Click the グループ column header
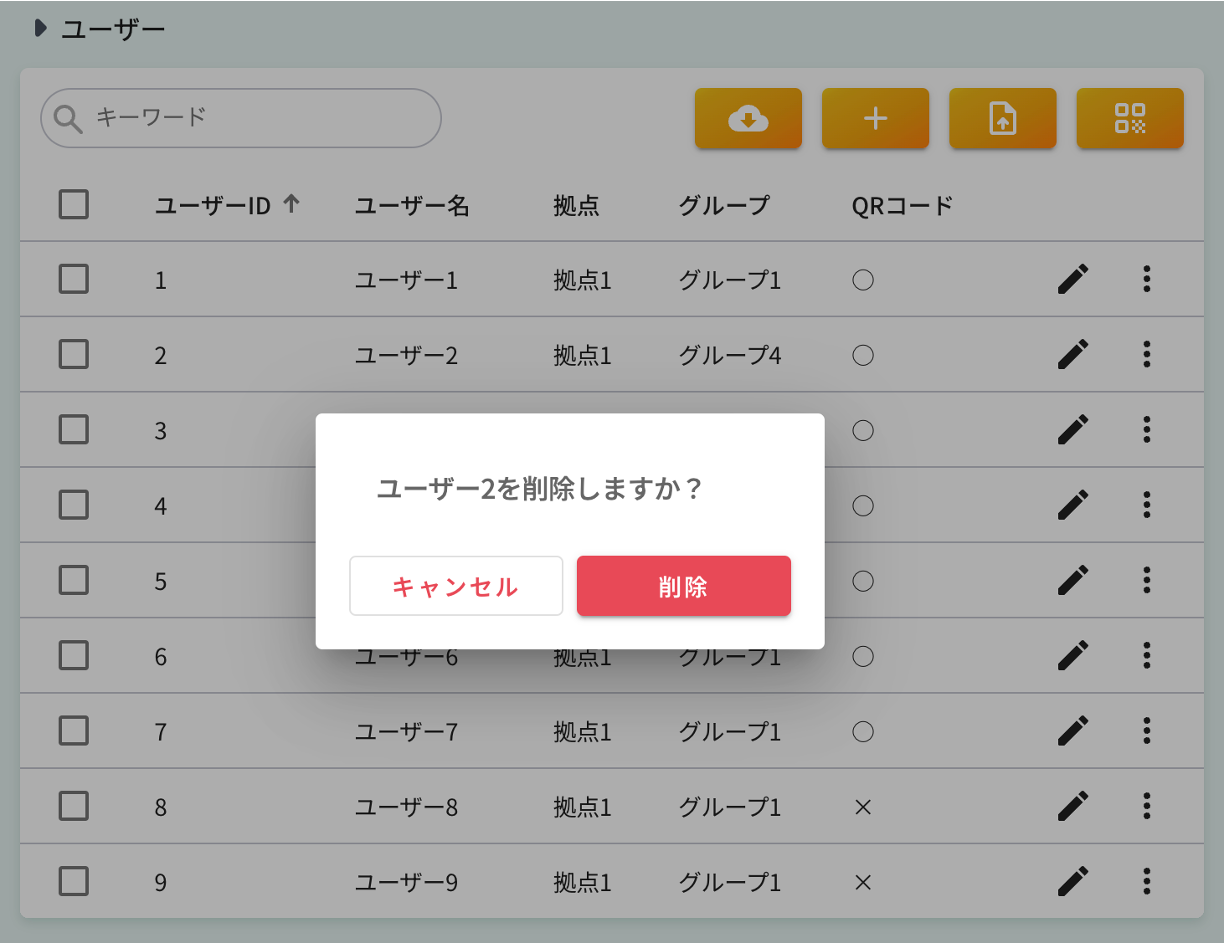Viewport: 1224px width, 944px height. click(x=724, y=205)
